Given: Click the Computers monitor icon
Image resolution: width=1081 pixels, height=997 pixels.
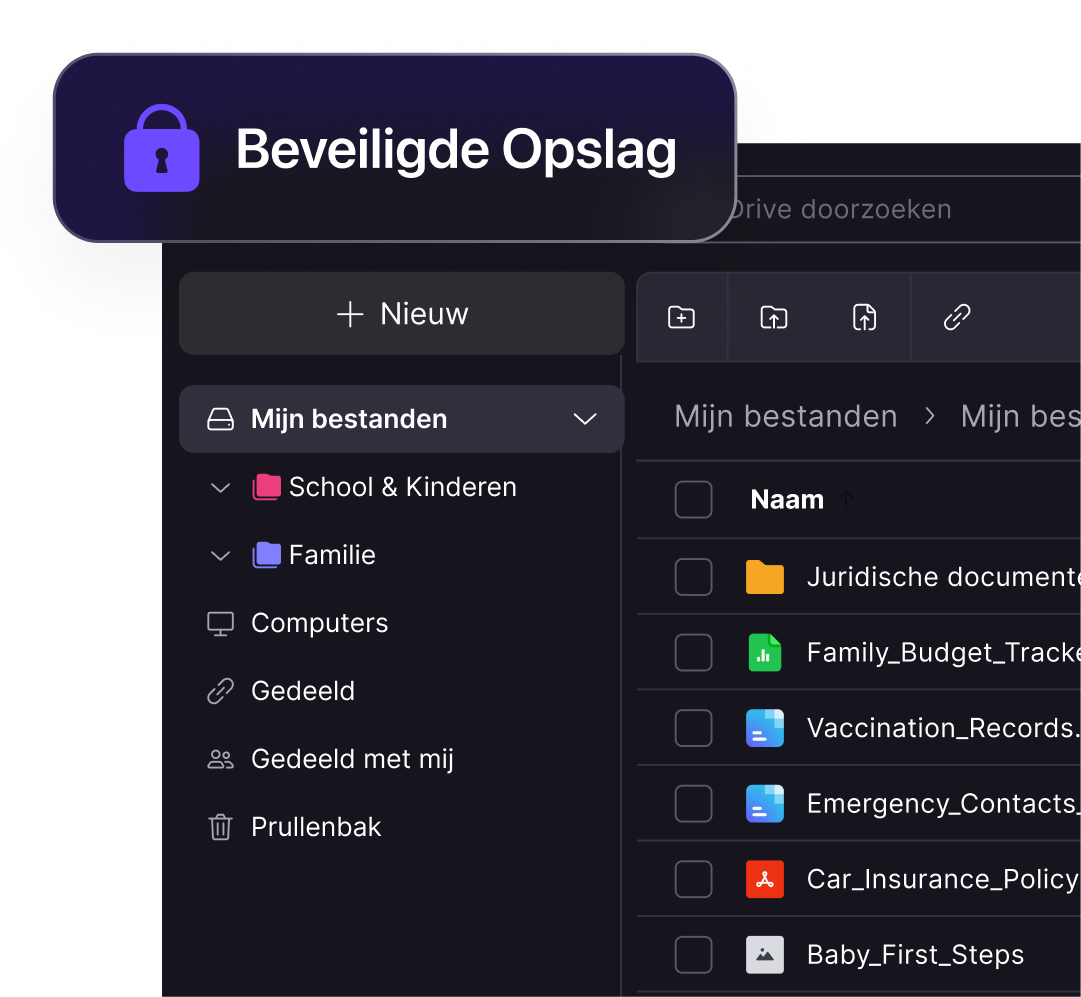Looking at the screenshot, I should 220,623.
